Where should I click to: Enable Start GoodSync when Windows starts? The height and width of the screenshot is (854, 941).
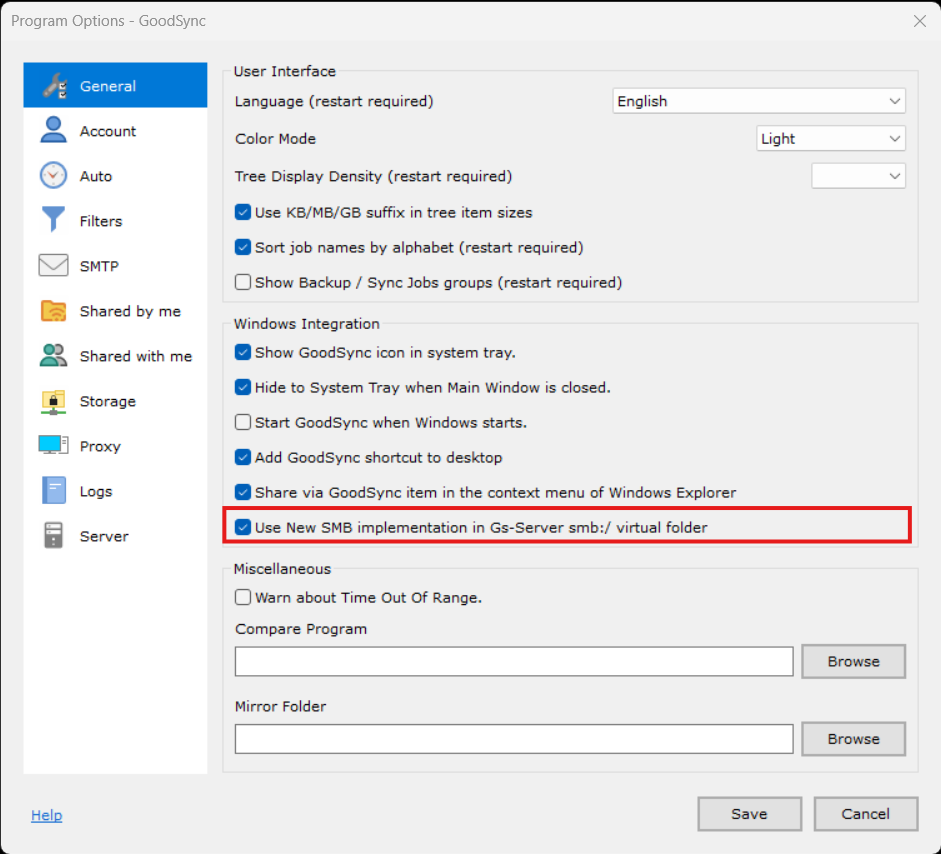click(243, 422)
